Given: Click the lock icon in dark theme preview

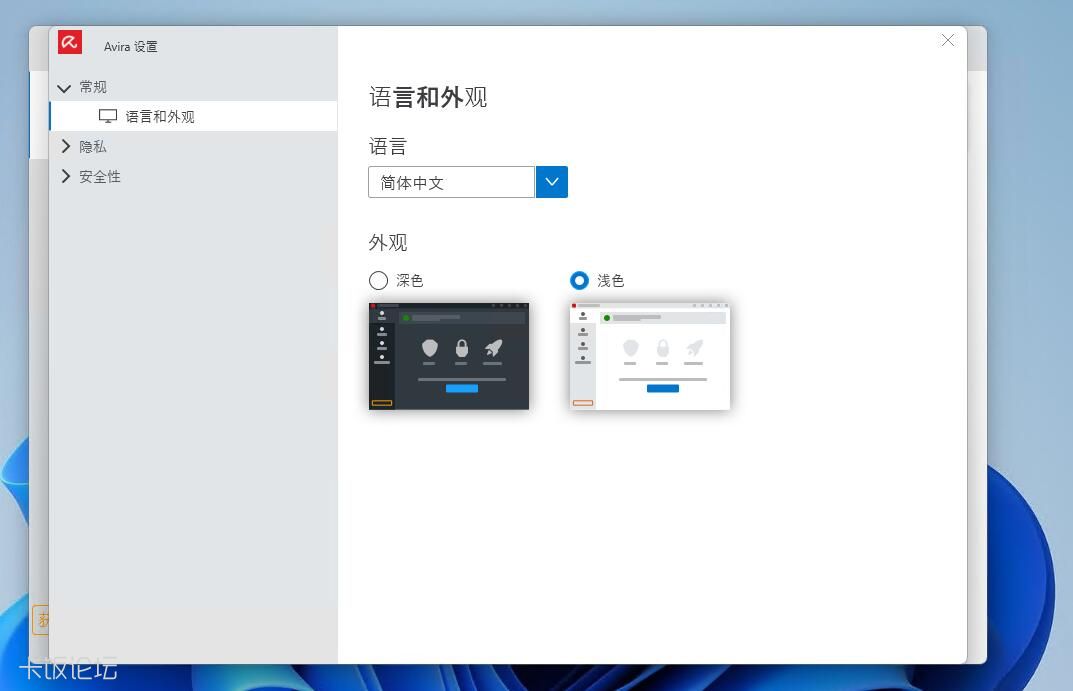Looking at the screenshot, I should point(461,348).
